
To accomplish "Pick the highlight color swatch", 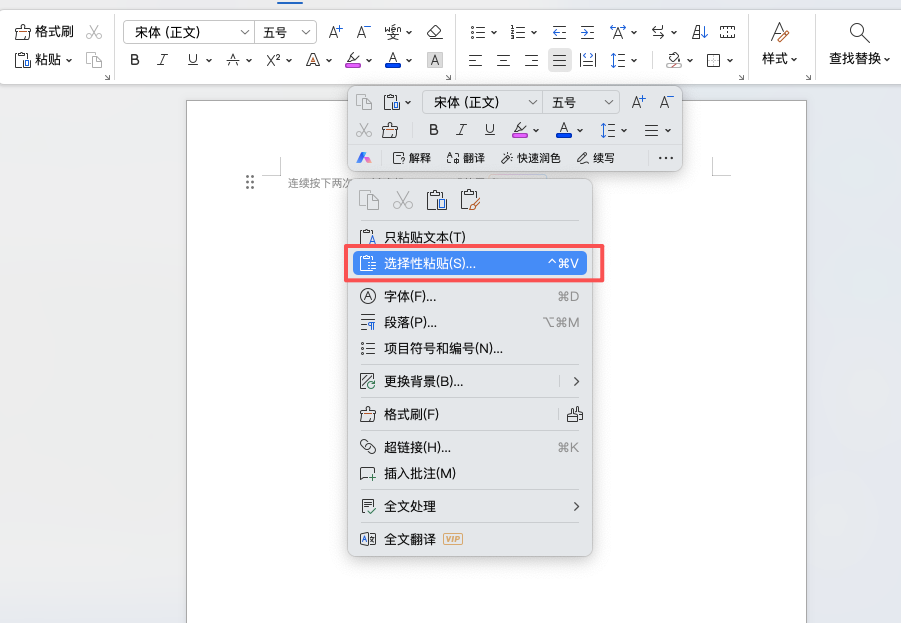I will coord(353,60).
